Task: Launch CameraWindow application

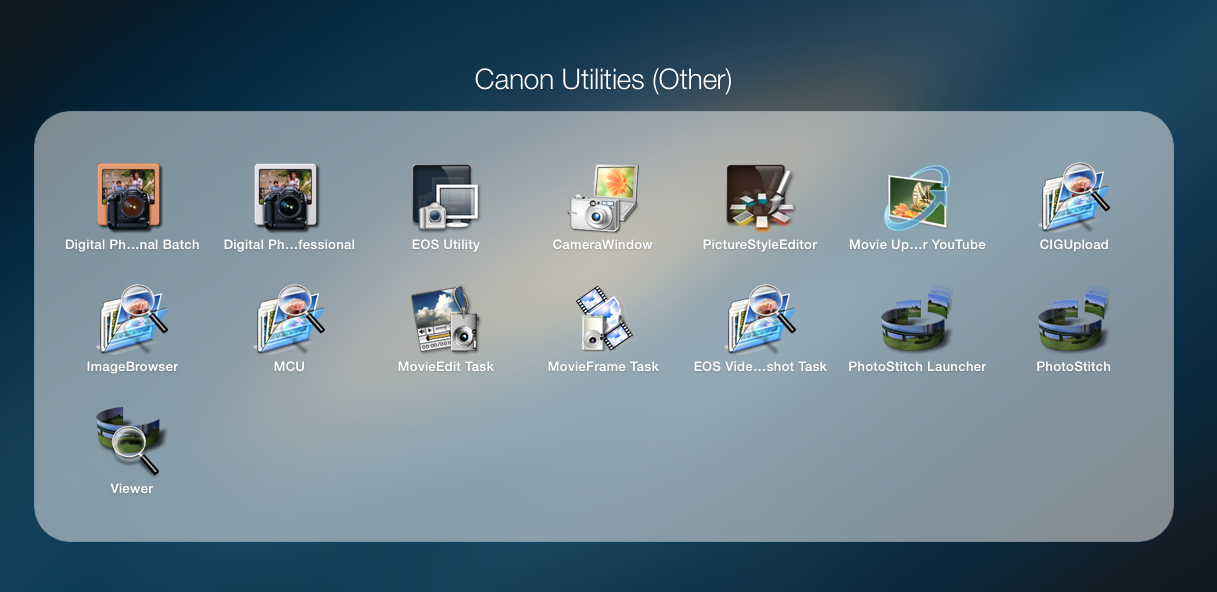Action: (602, 197)
